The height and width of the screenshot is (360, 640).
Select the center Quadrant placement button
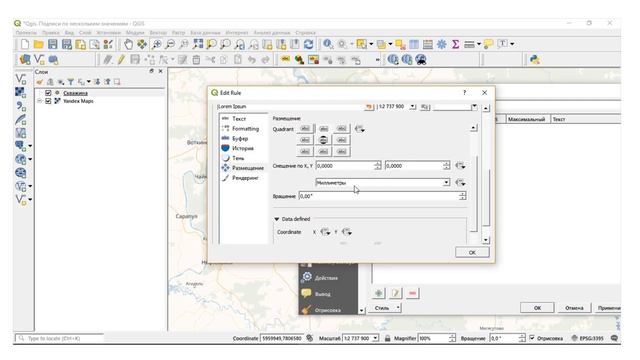coord(323,140)
